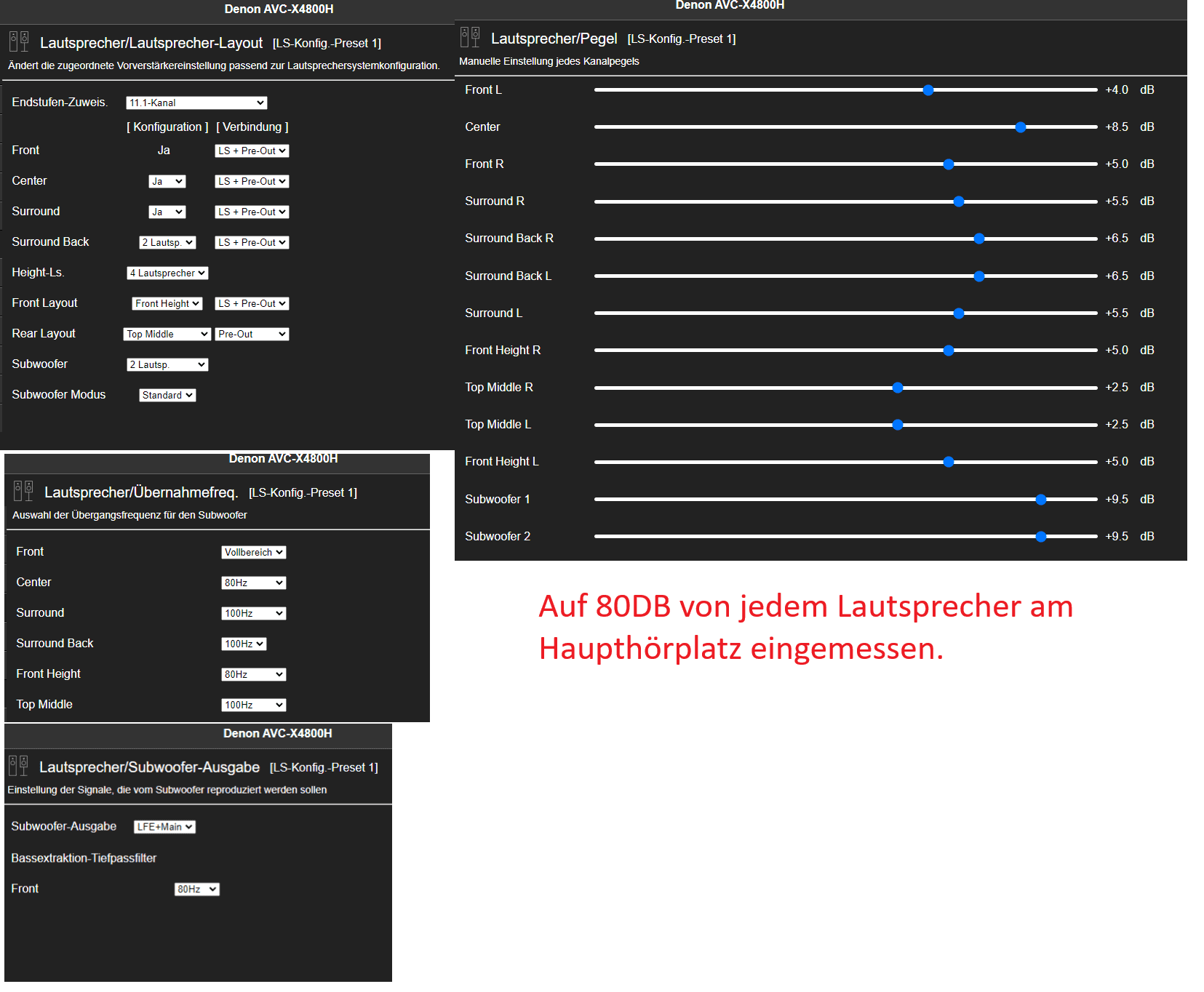Click the Subwoofer 1 level slider

[845, 500]
